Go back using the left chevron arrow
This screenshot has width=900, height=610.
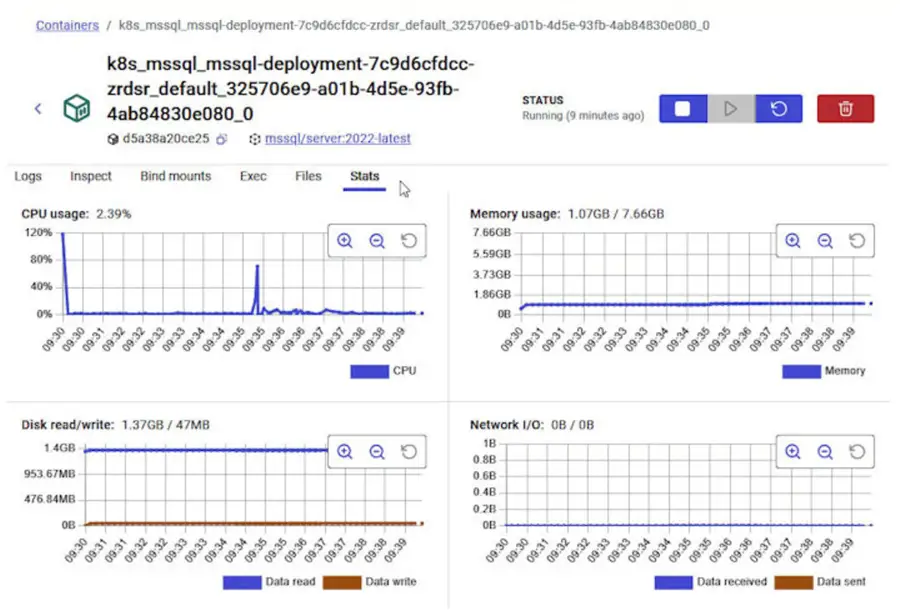[38, 108]
